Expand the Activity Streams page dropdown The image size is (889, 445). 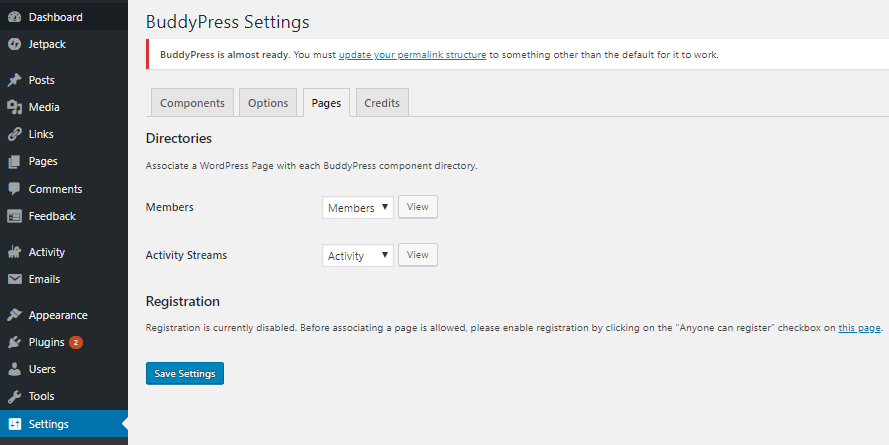(x=358, y=256)
